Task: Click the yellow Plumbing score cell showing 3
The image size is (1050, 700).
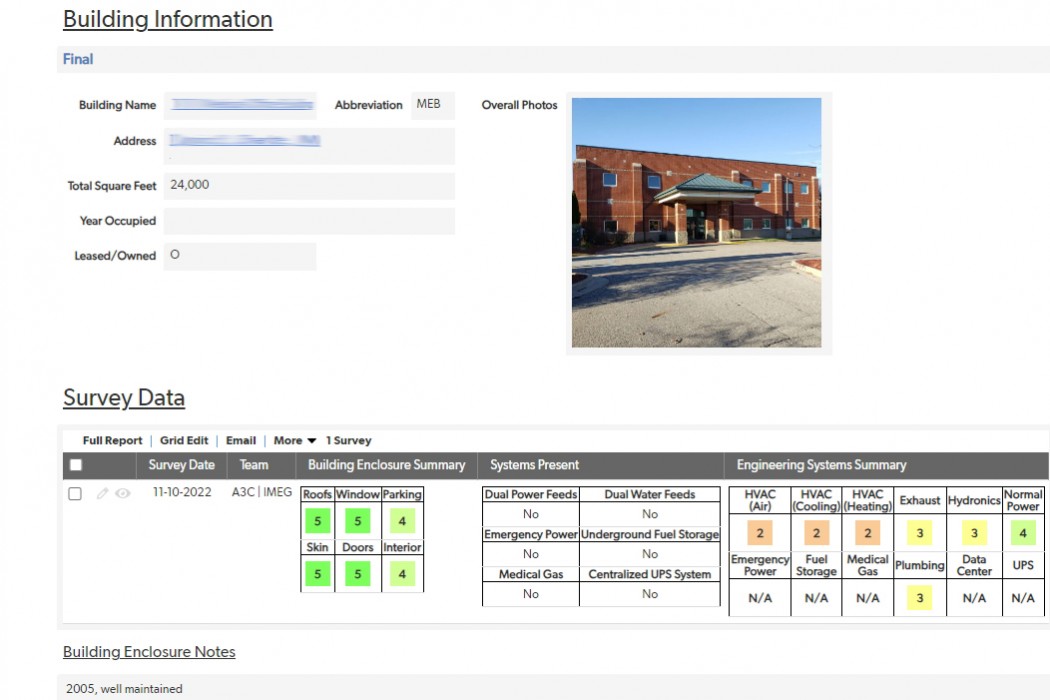Action: coord(919,597)
